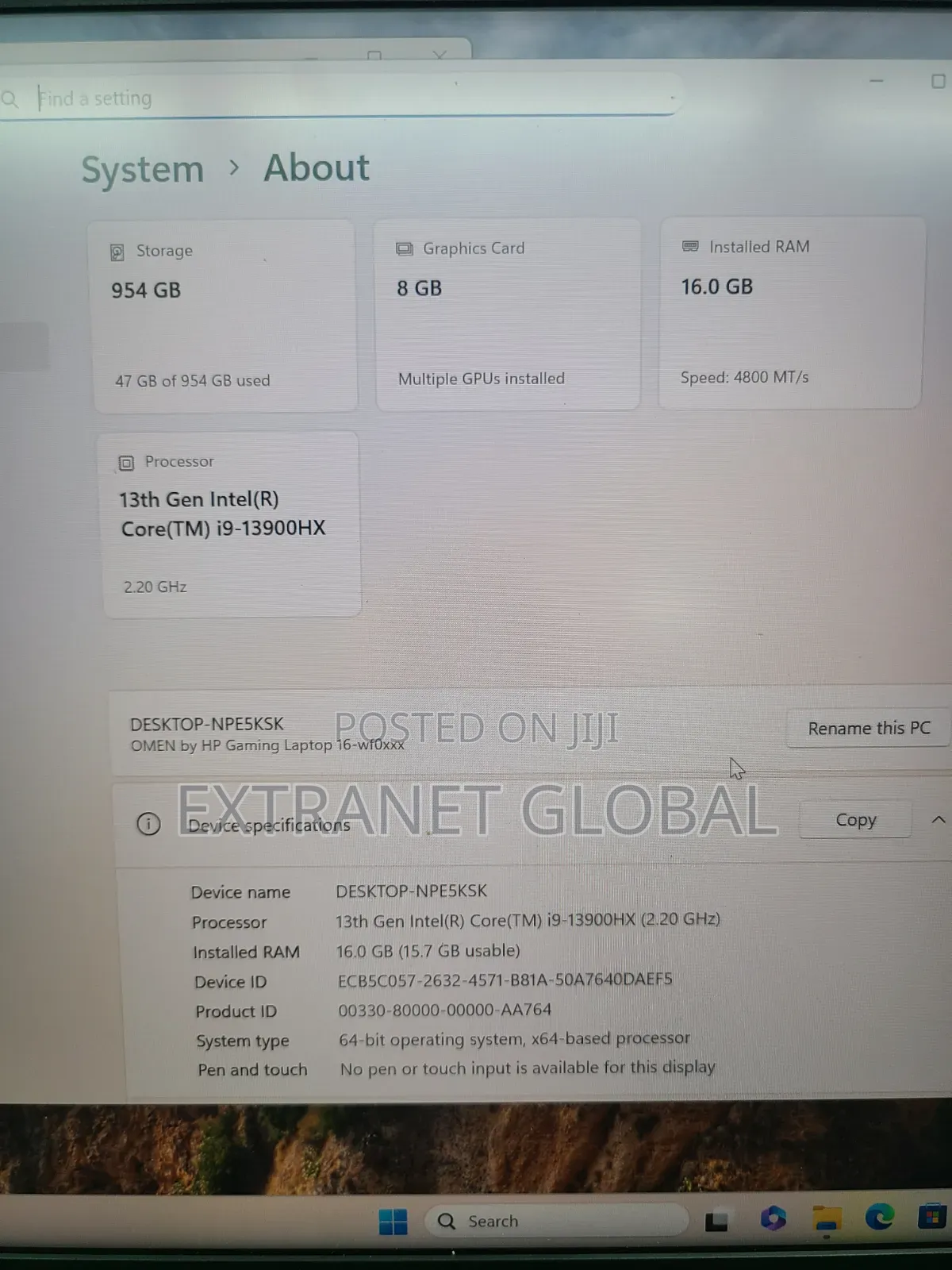Open the Processor i9-13900HX card
The image size is (952, 1270).
click(230, 524)
